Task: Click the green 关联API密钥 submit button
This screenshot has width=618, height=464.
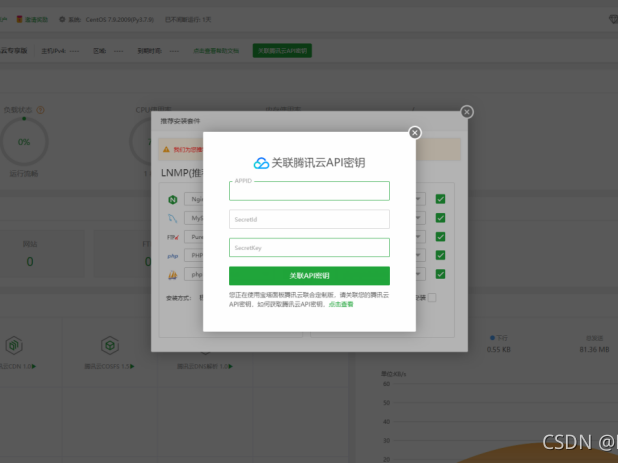Action: (309, 276)
